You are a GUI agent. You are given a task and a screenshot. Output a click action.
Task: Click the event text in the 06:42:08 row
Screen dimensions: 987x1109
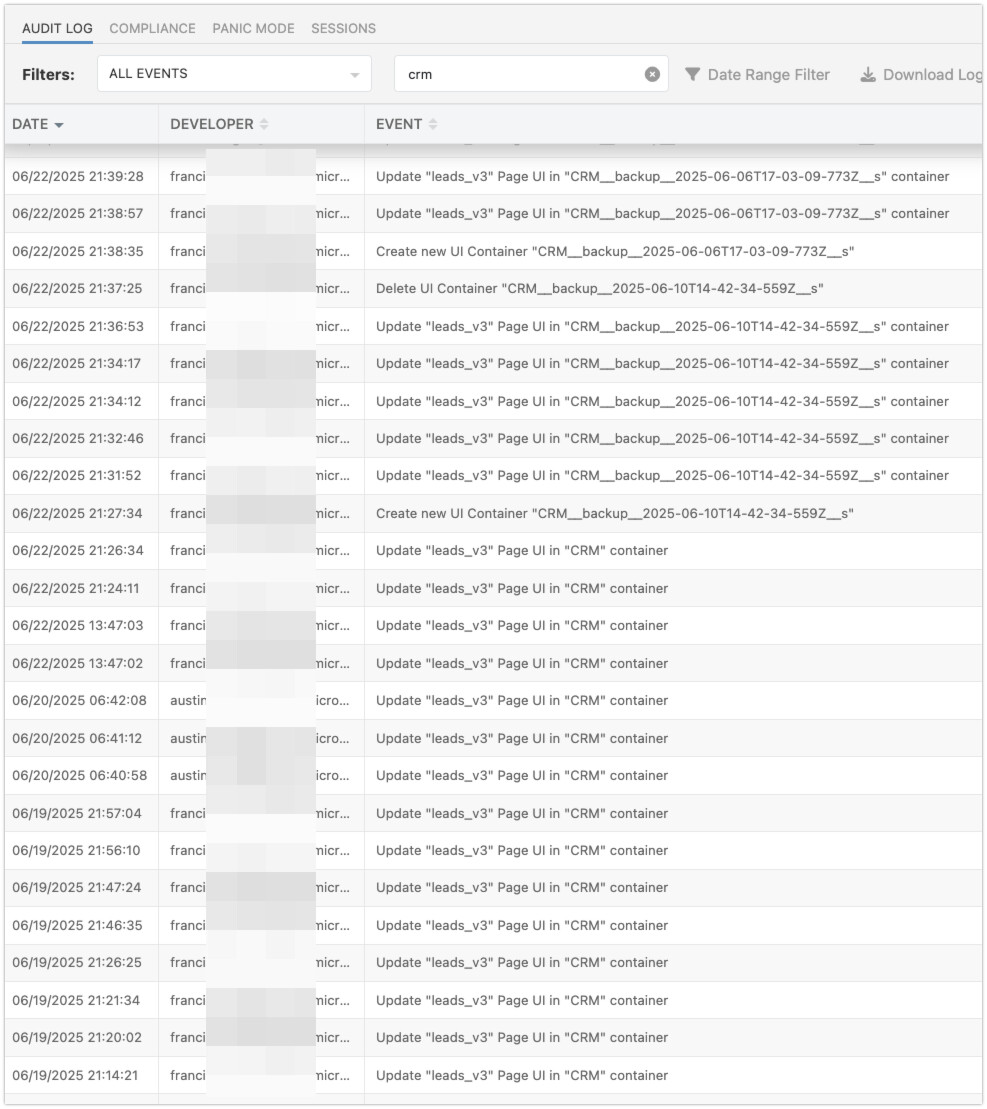(x=522, y=701)
